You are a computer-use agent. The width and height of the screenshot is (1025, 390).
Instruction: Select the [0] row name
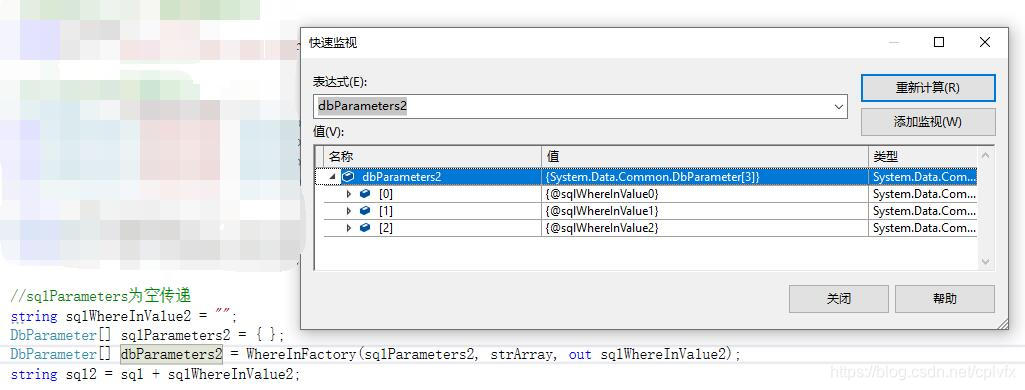[x=386, y=194]
